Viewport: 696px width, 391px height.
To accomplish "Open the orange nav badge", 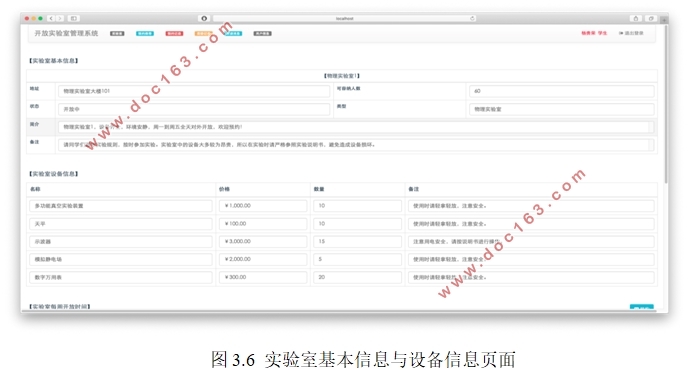I will (x=203, y=33).
